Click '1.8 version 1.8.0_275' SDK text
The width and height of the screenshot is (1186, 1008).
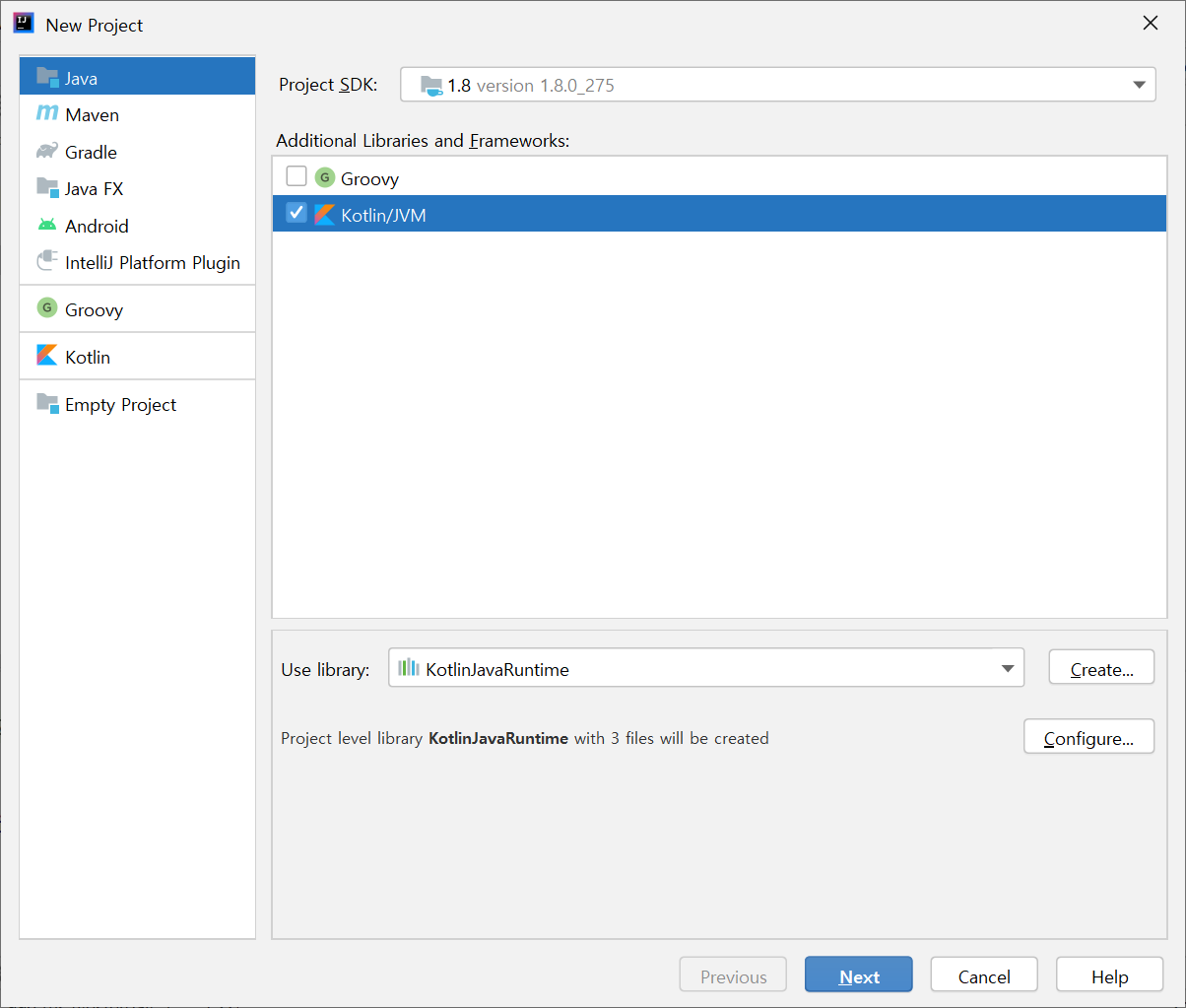tap(531, 86)
